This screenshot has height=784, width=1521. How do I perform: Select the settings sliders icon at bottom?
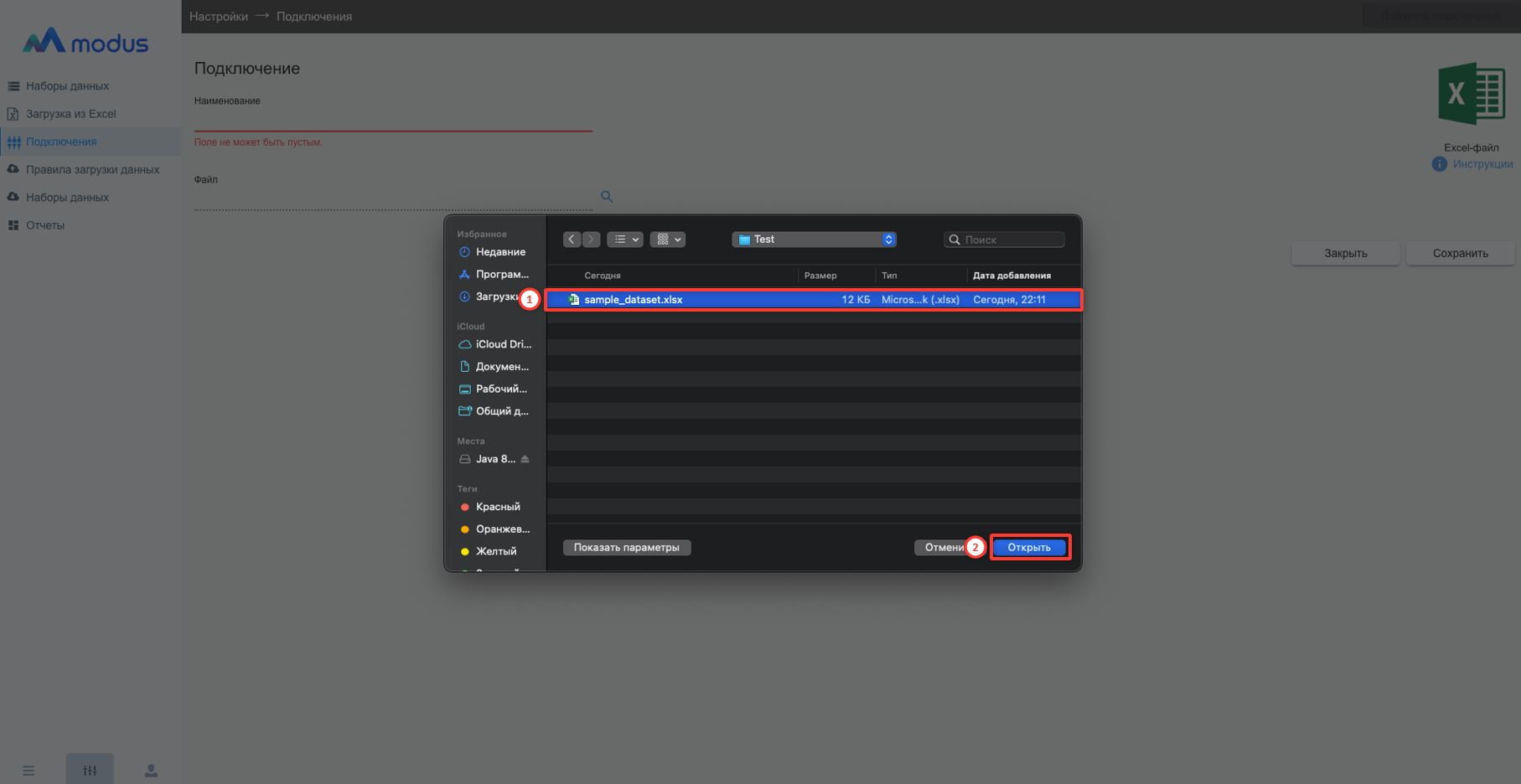coord(90,770)
